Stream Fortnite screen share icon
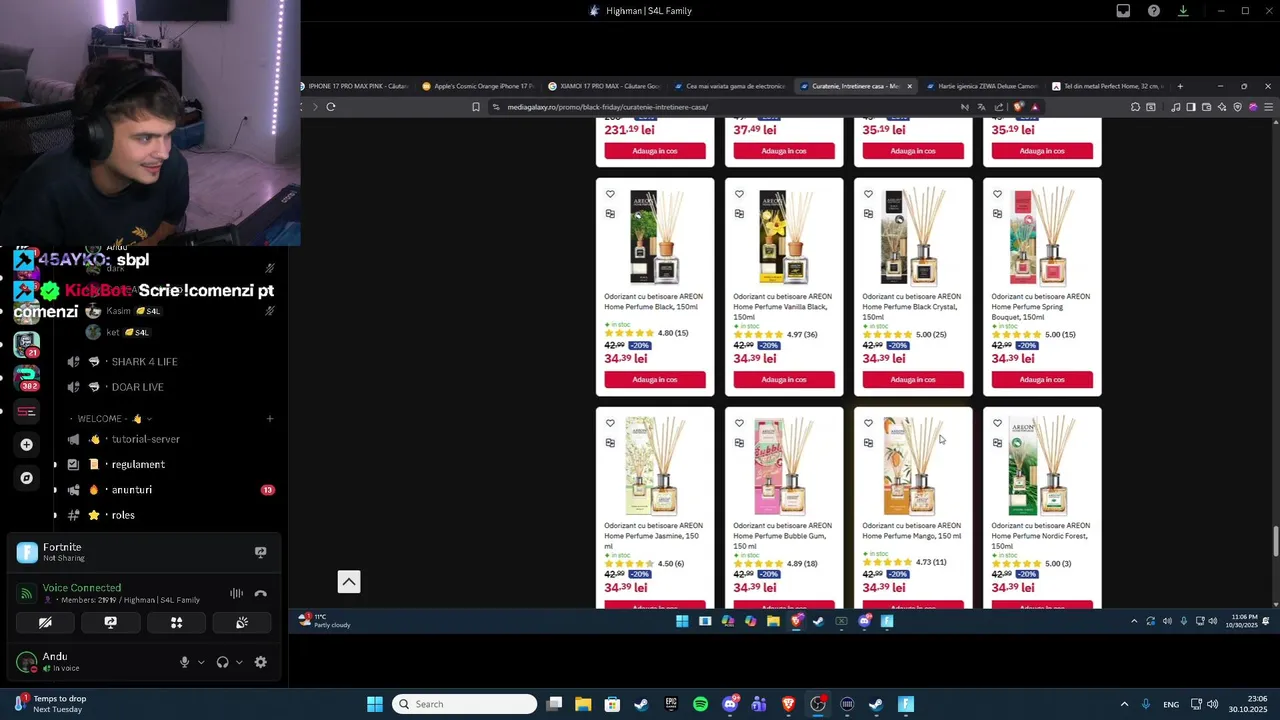This screenshot has width=1280, height=720. coord(261,552)
